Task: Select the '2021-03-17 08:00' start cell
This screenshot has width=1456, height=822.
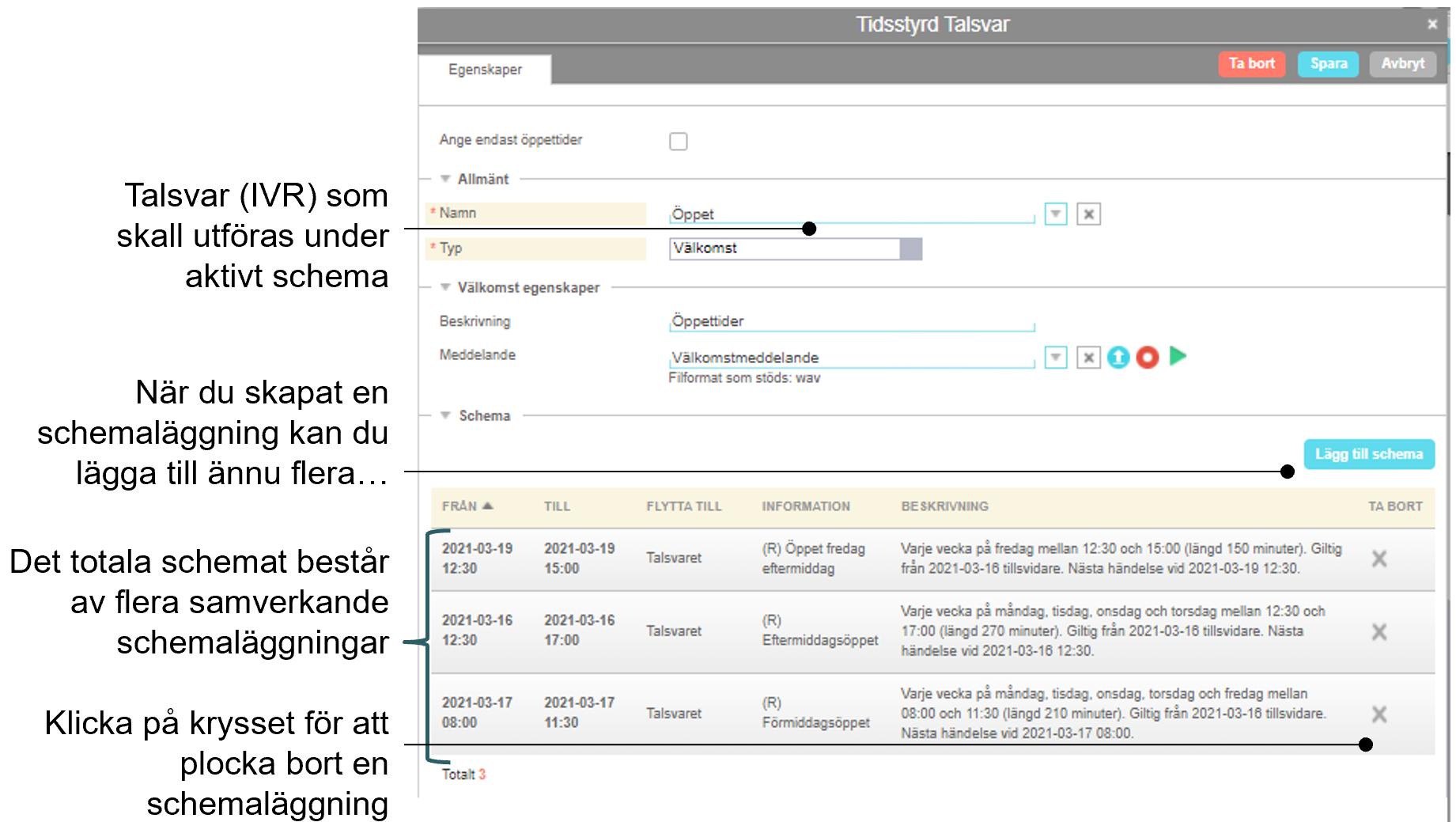Action: tap(477, 713)
